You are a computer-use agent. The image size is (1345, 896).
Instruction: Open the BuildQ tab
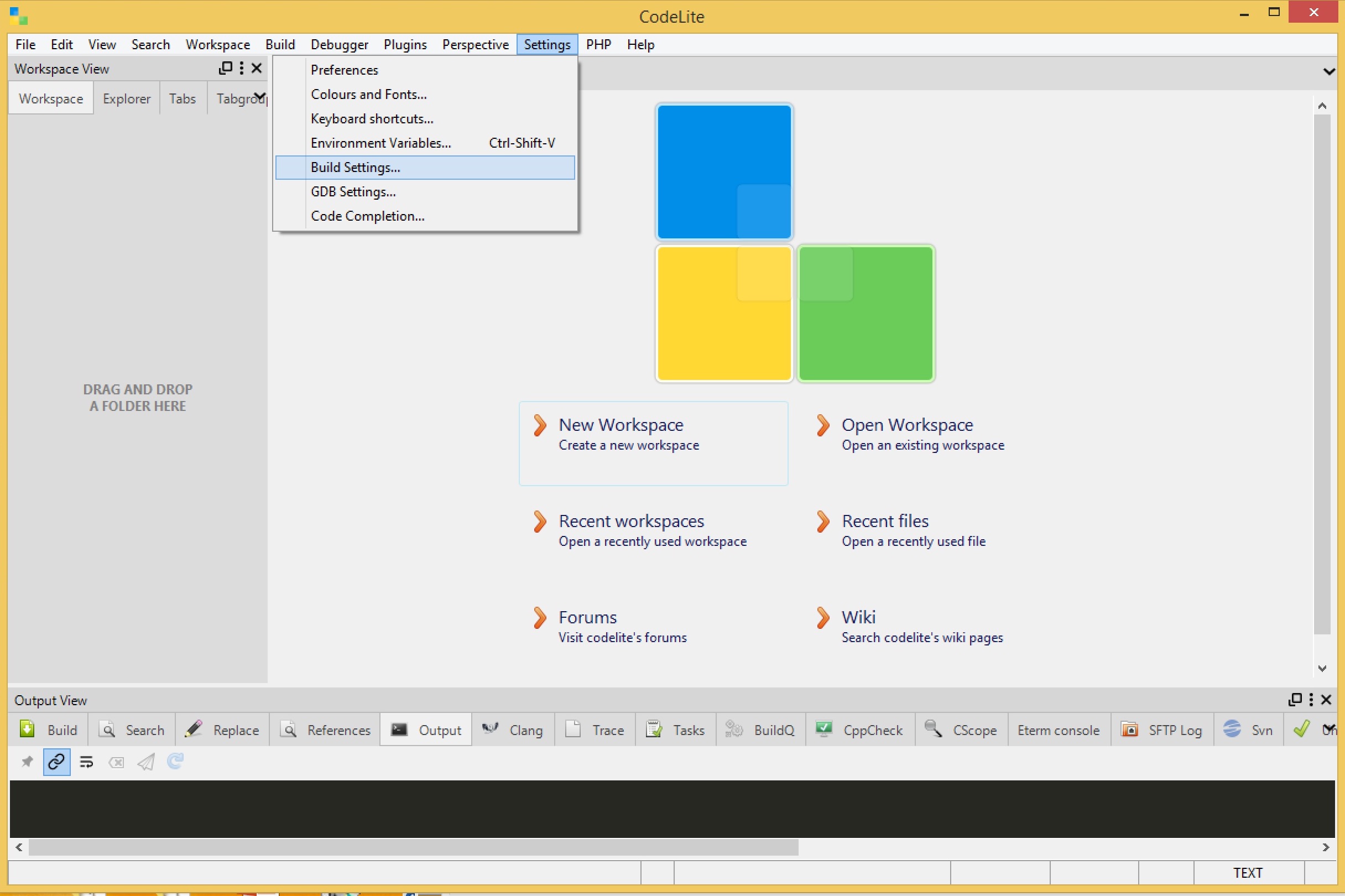760,730
